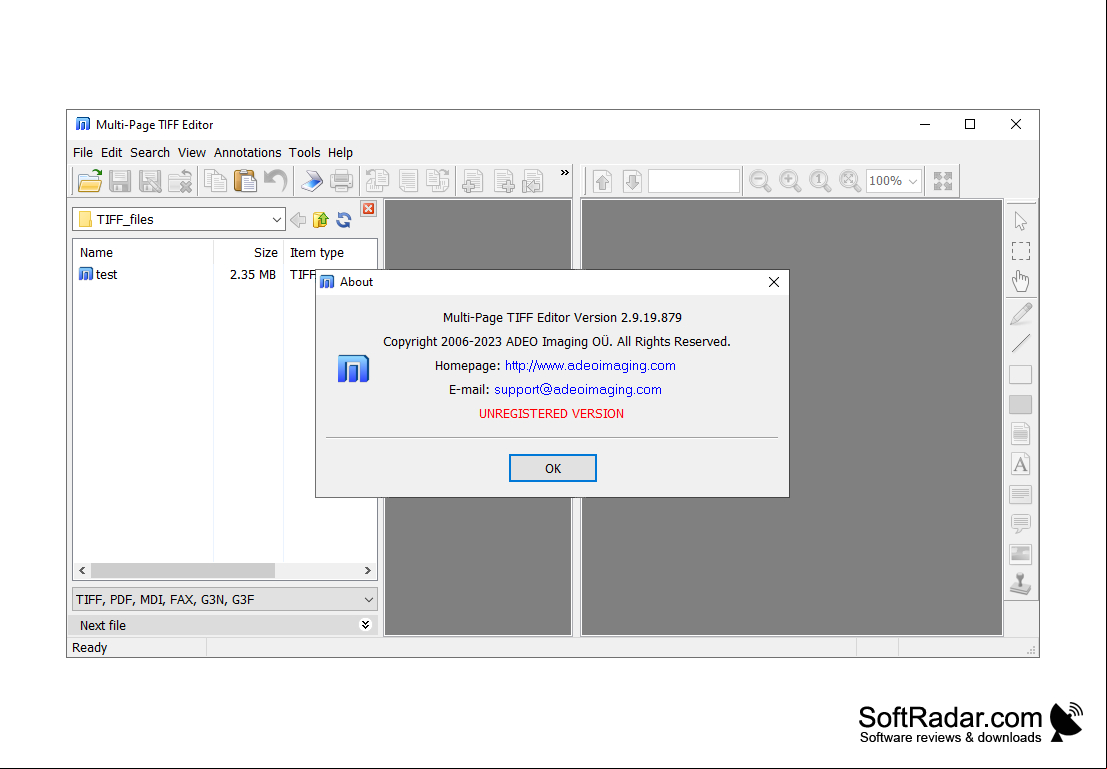
Task: Click the Copy pages icon
Action: [215, 181]
